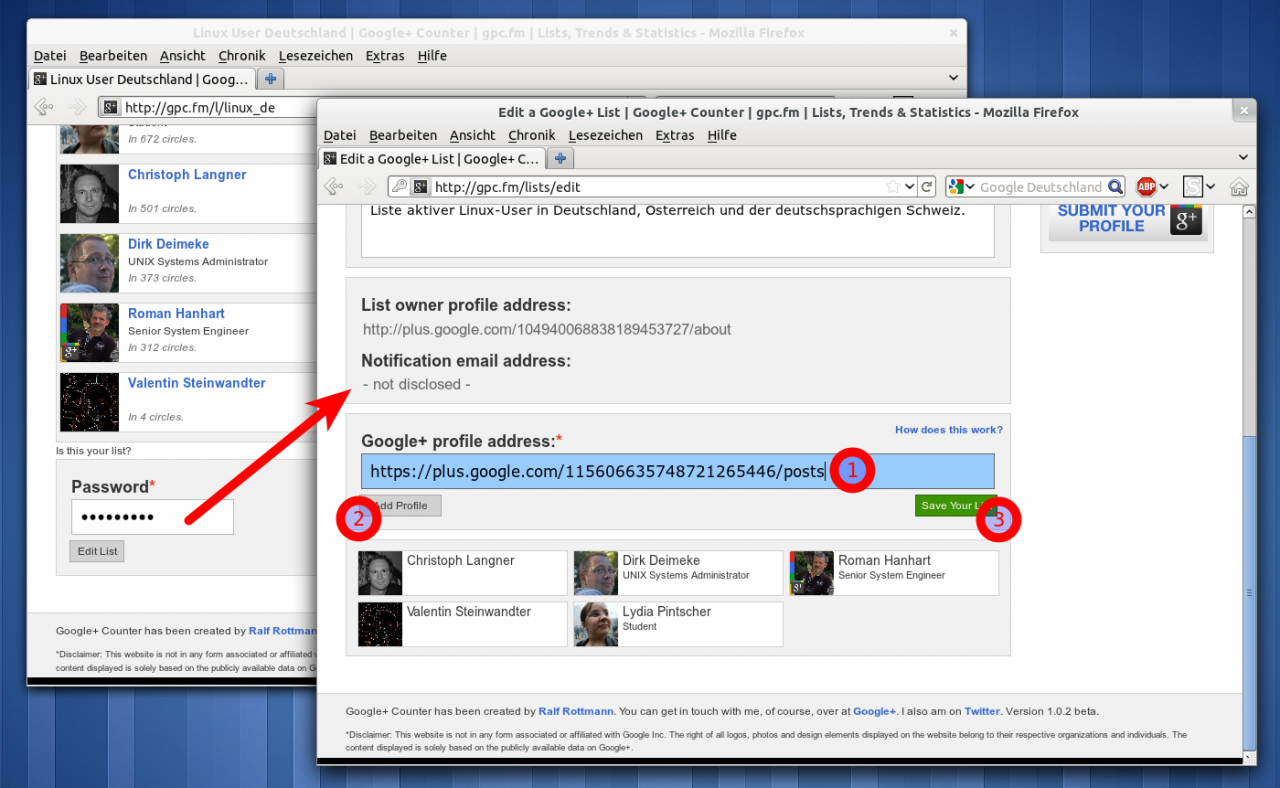The width and height of the screenshot is (1280, 788).
Task: Open the Twitter link in the footer
Action: 982,711
